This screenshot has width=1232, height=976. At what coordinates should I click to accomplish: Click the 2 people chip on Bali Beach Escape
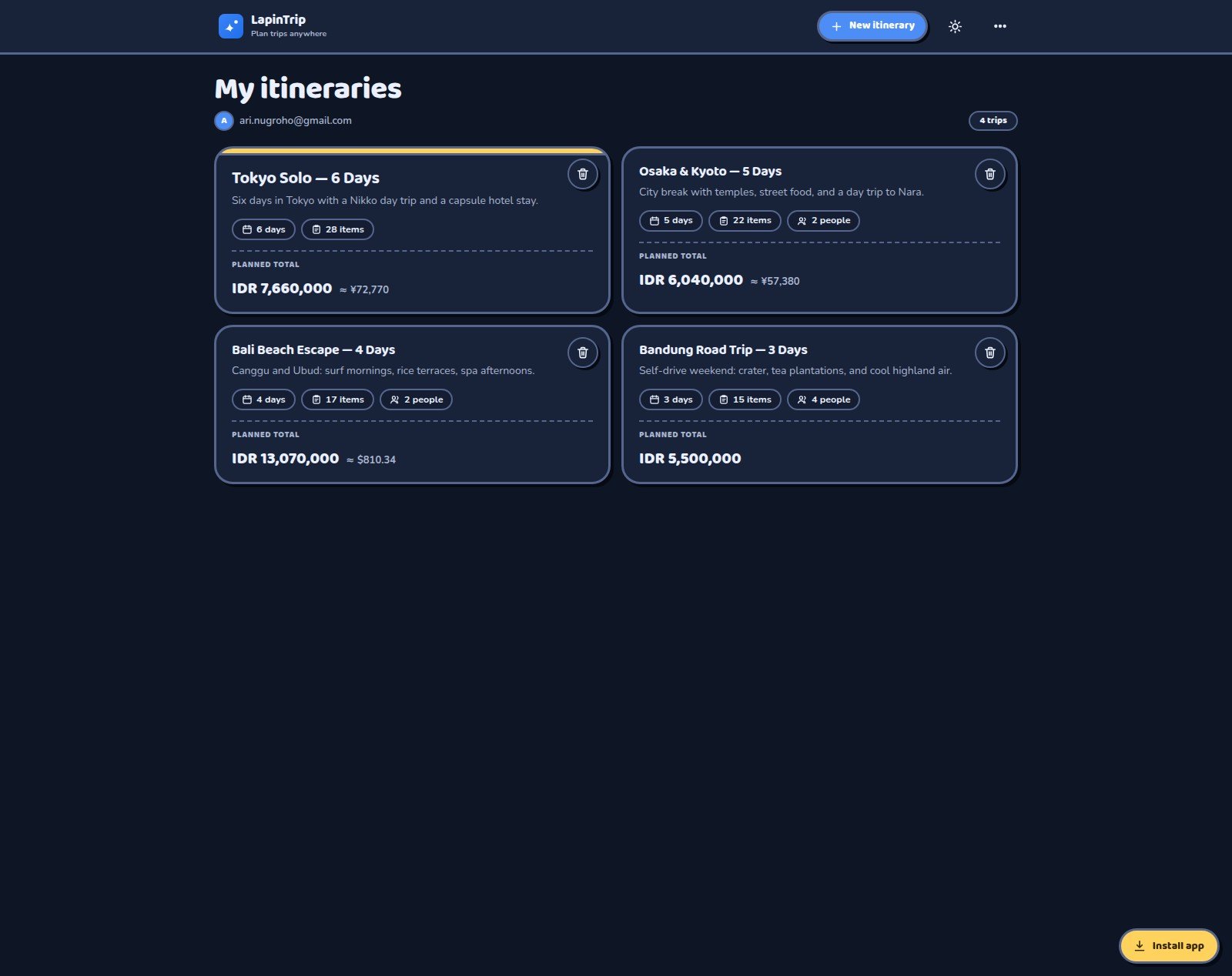coord(416,399)
